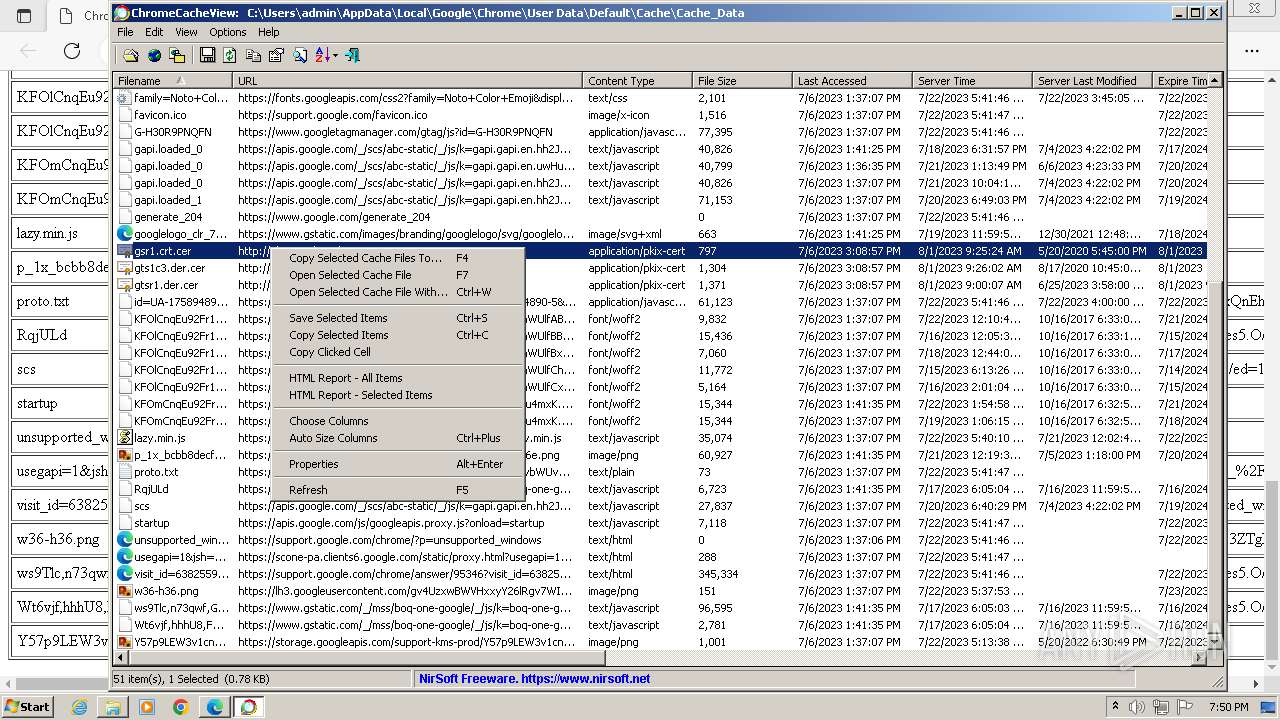This screenshot has width=1280, height=720.
Task: Click the Exit door toolbar icon
Action: (352, 56)
